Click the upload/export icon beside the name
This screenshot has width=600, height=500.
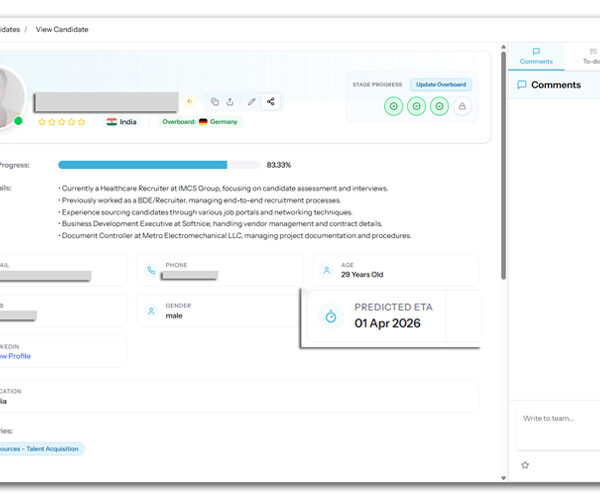click(x=231, y=101)
